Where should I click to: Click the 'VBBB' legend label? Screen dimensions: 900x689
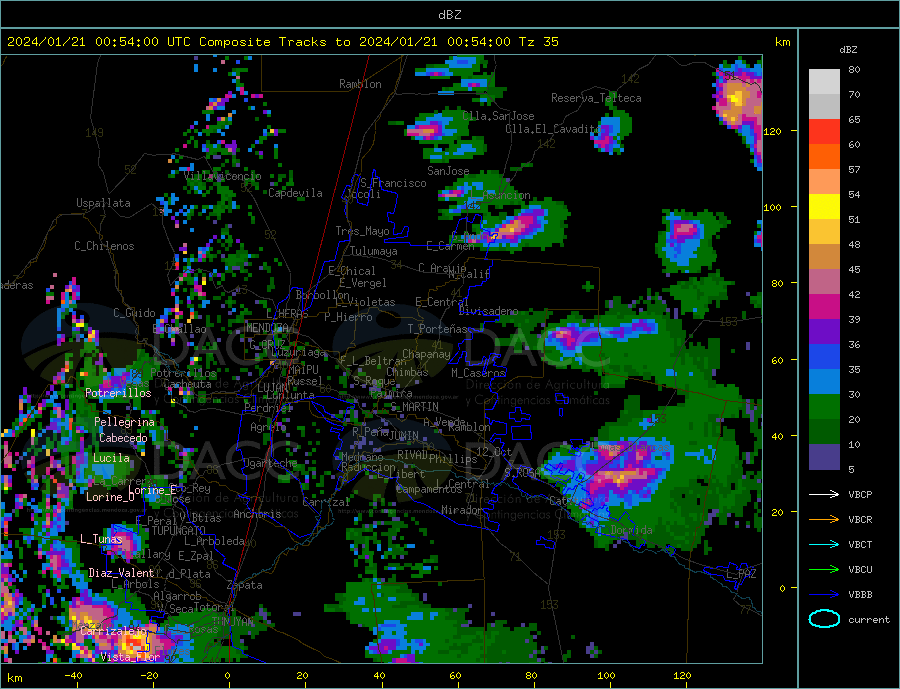coord(860,594)
